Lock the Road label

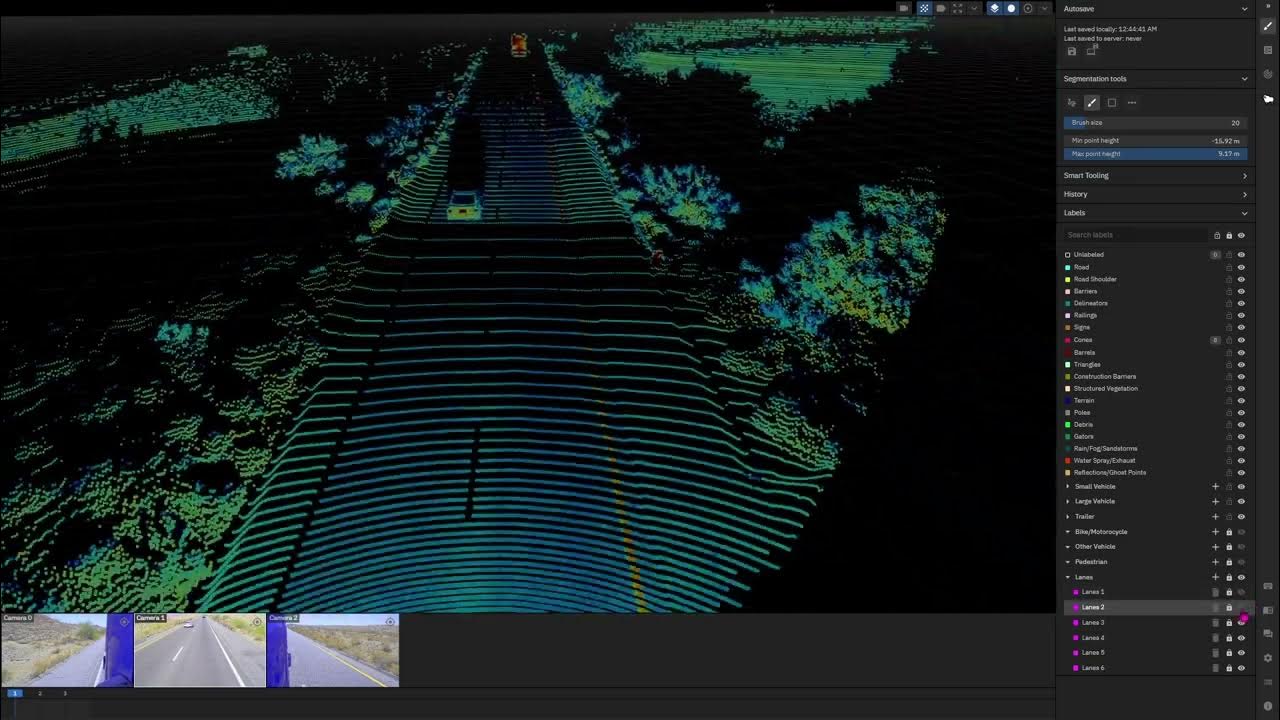pos(1229,267)
